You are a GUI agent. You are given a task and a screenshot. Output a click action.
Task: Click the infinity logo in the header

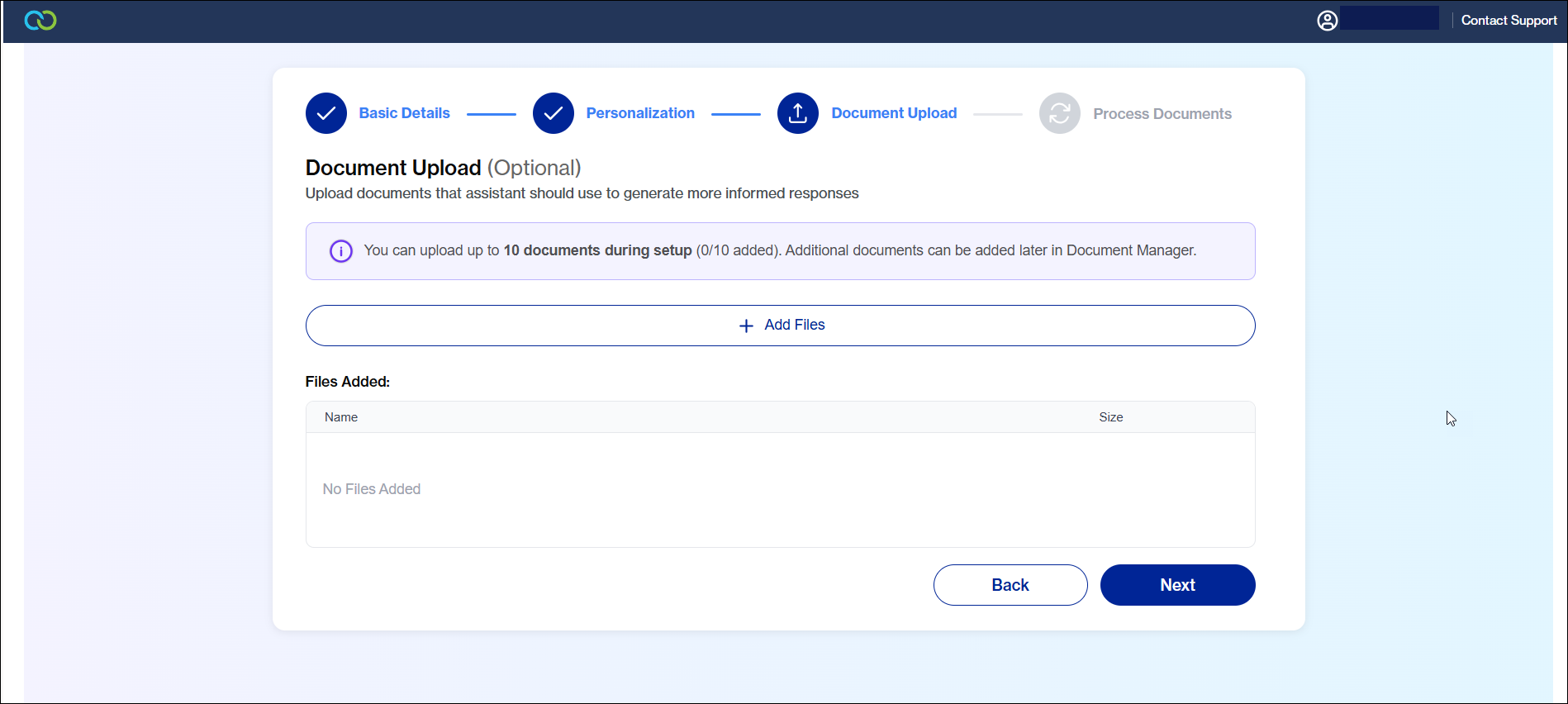40,21
